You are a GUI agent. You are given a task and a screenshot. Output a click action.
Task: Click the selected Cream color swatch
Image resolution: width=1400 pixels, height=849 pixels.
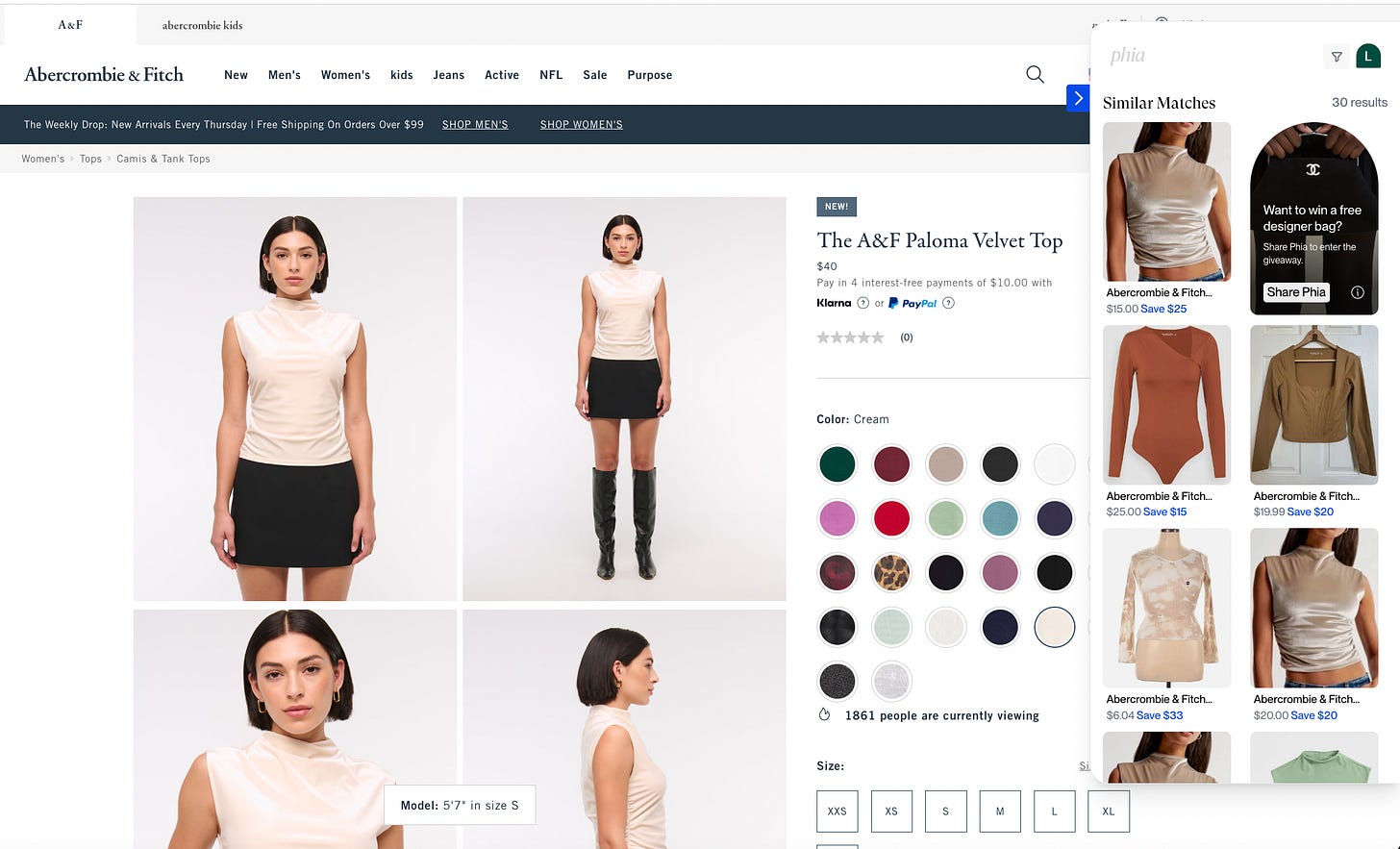click(1054, 628)
